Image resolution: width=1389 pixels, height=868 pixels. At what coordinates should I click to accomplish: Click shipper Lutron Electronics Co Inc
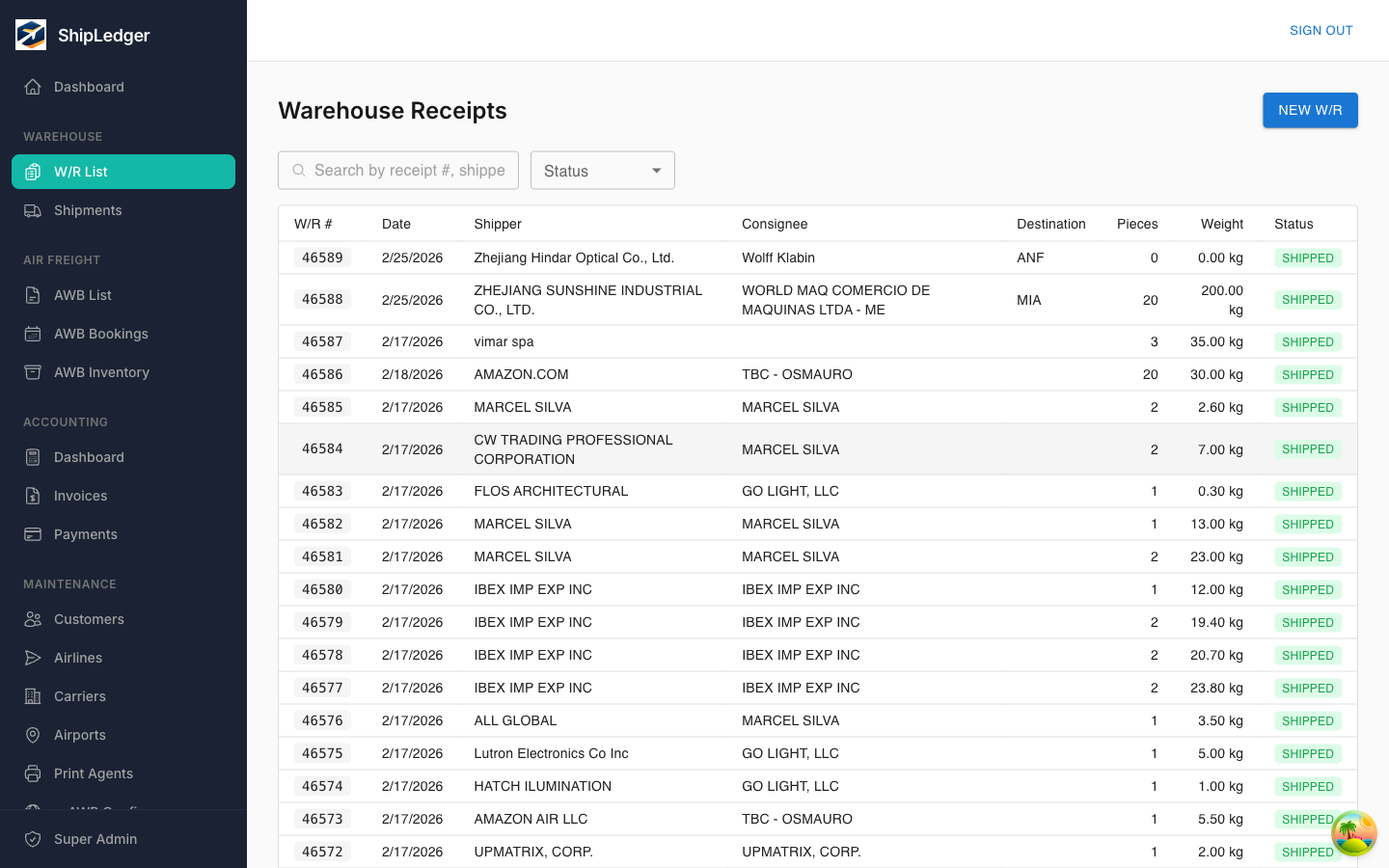[x=551, y=753]
